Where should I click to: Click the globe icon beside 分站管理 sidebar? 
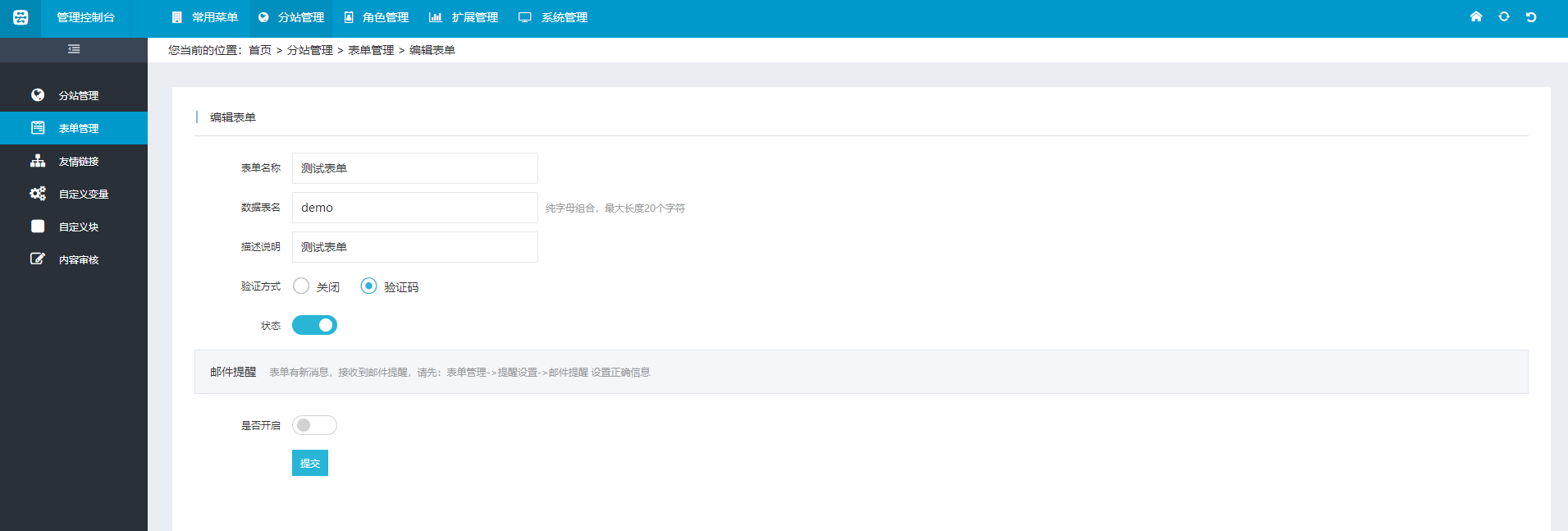[38, 95]
